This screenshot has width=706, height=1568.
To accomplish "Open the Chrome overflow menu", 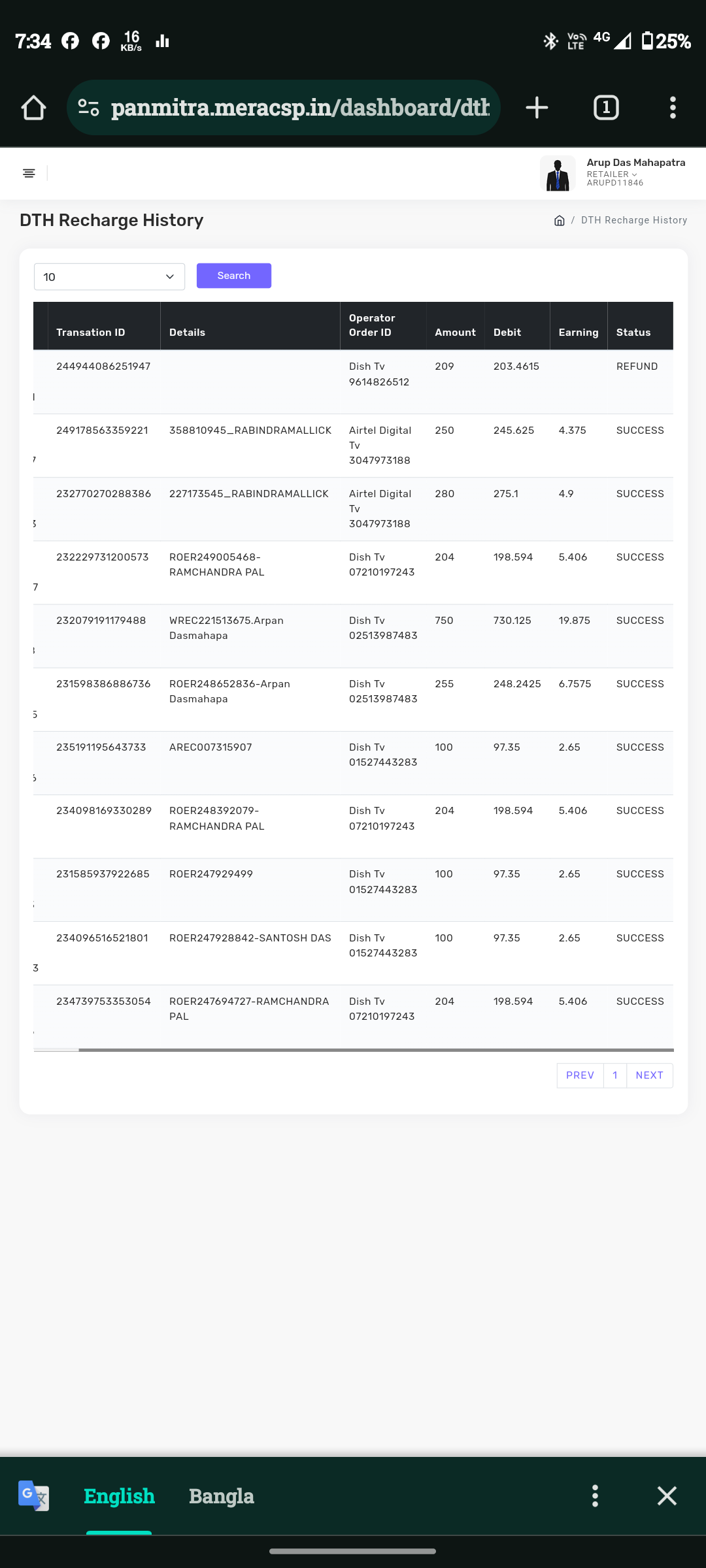I will [x=673, y=108].
